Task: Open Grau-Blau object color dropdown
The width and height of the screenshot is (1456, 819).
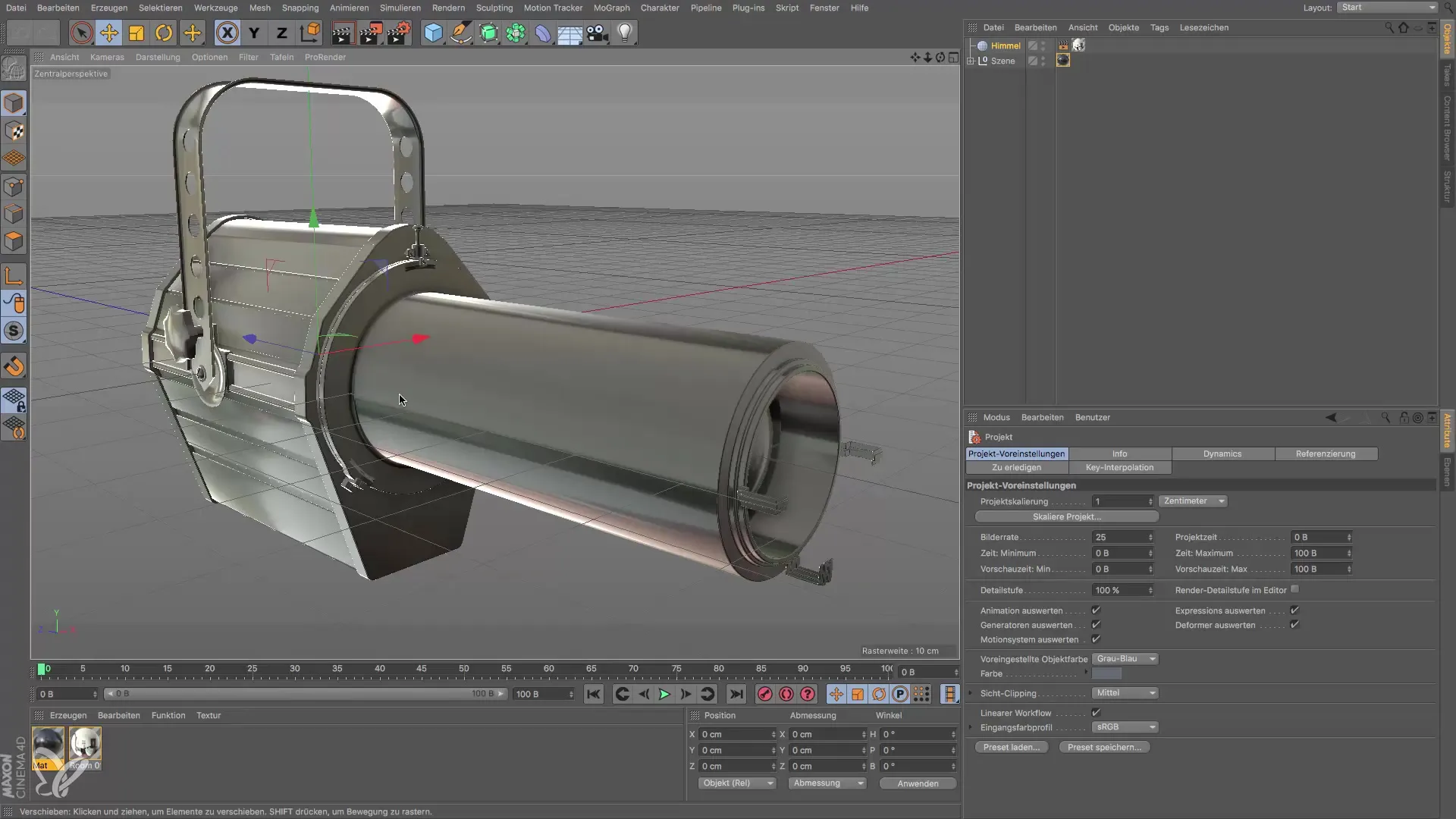Action: pos(1125,659)
